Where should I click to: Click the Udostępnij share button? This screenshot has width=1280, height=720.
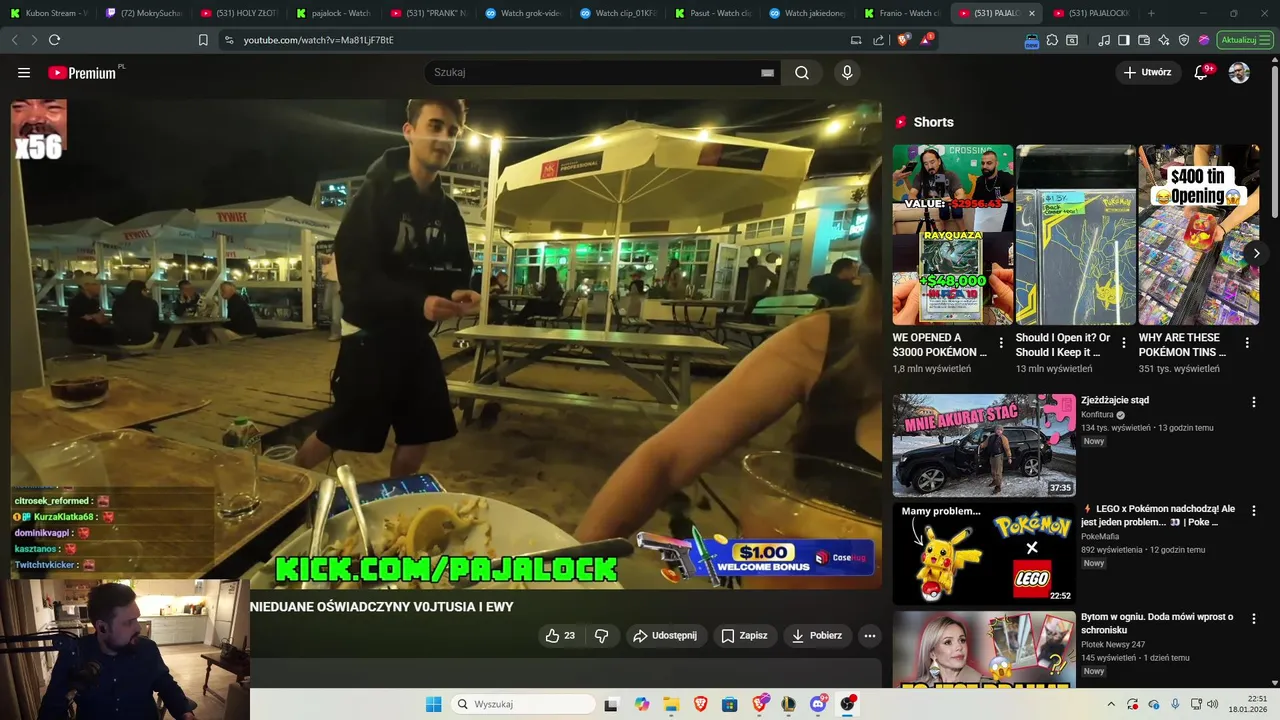point(667,635)
